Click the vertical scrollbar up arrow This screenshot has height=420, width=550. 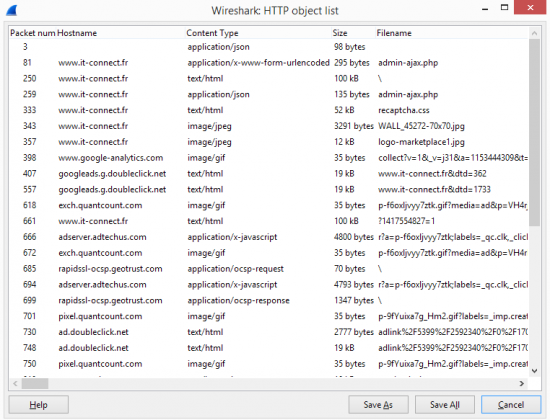(x=534, y=33)
